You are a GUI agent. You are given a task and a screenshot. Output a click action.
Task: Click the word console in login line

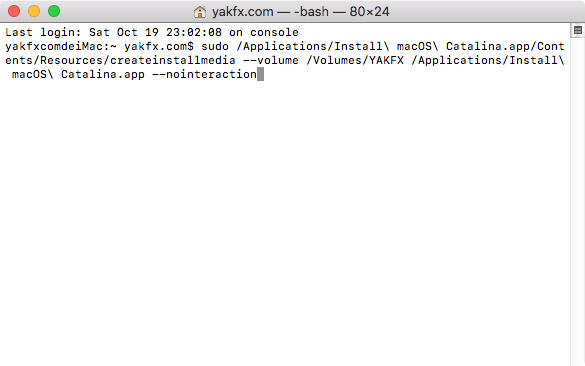(x=274, y=32)
